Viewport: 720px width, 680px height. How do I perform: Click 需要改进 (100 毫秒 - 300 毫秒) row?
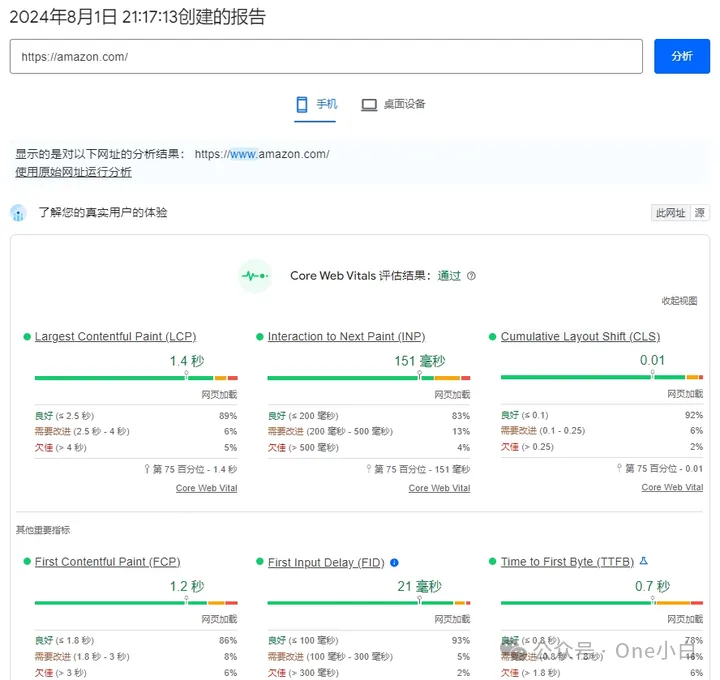point(369,657)
